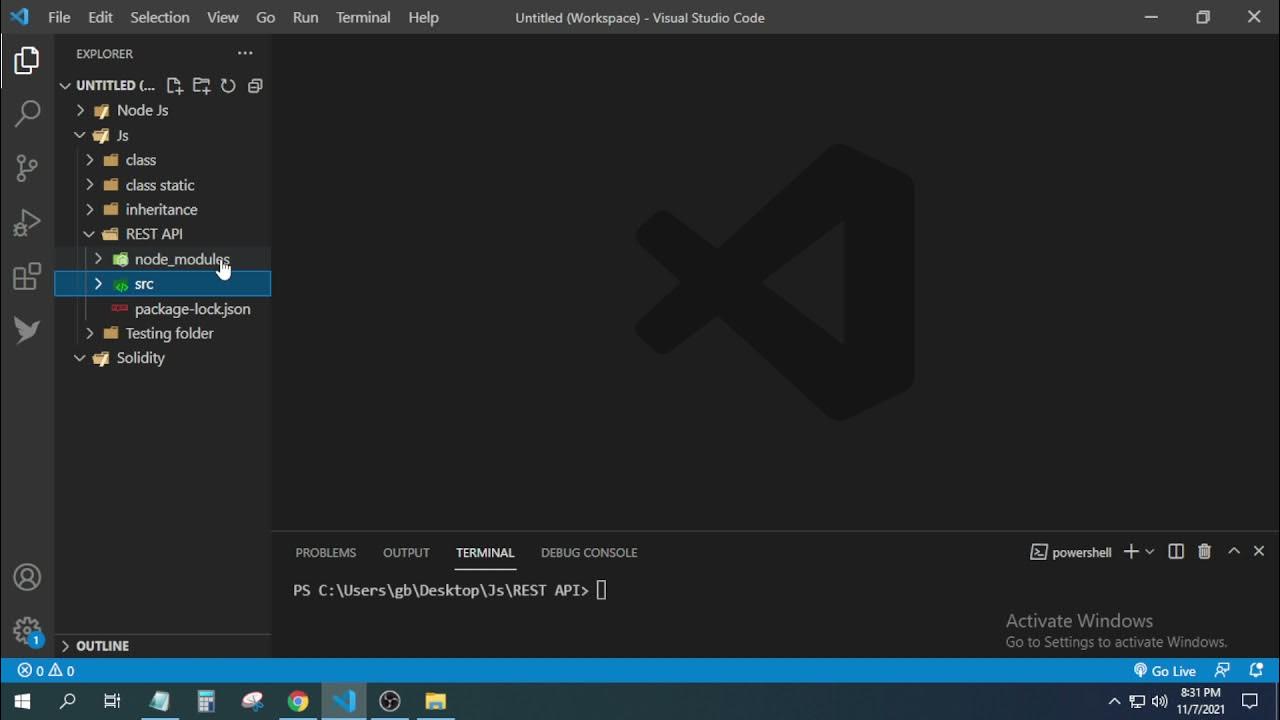Open the Selection menu
This screenshot has width=1280, height=720.
[x=160, y=17]
